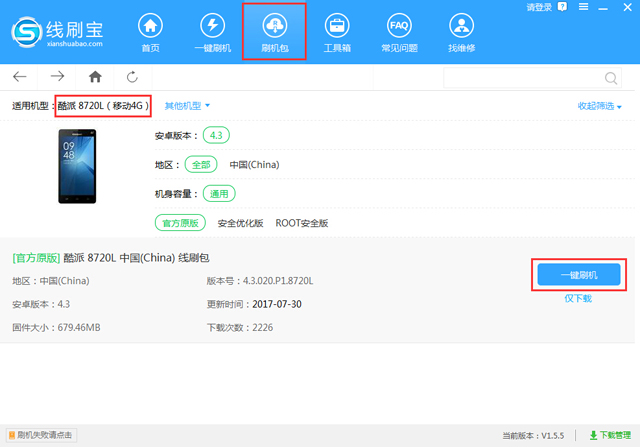Click download count 2226

pos(262,327)
